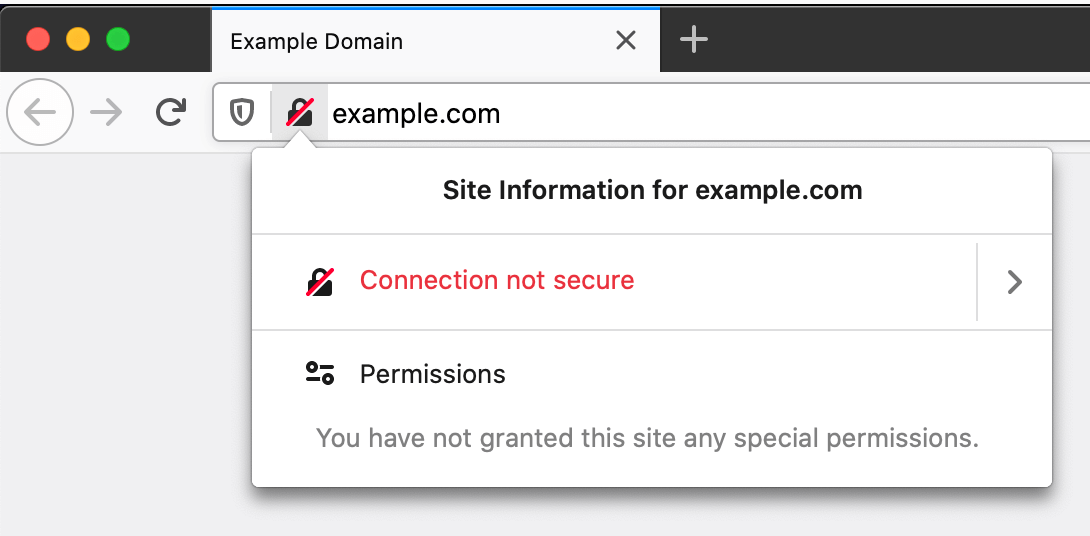1090x536 pixels.
Task: Close the window with the red button
Action: 38,40
